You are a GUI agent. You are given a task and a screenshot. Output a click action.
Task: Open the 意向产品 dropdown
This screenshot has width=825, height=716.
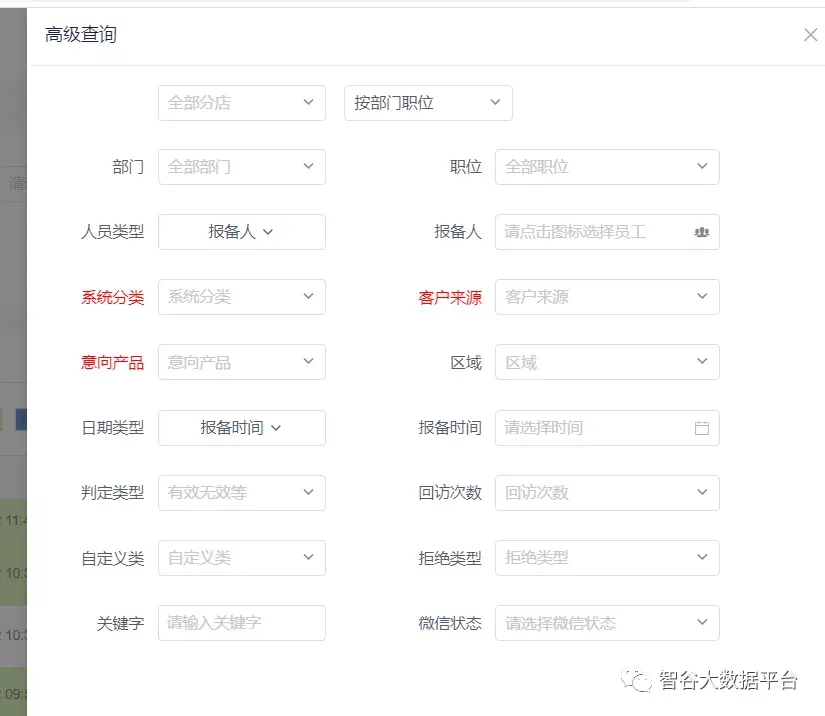click(242, 362)
